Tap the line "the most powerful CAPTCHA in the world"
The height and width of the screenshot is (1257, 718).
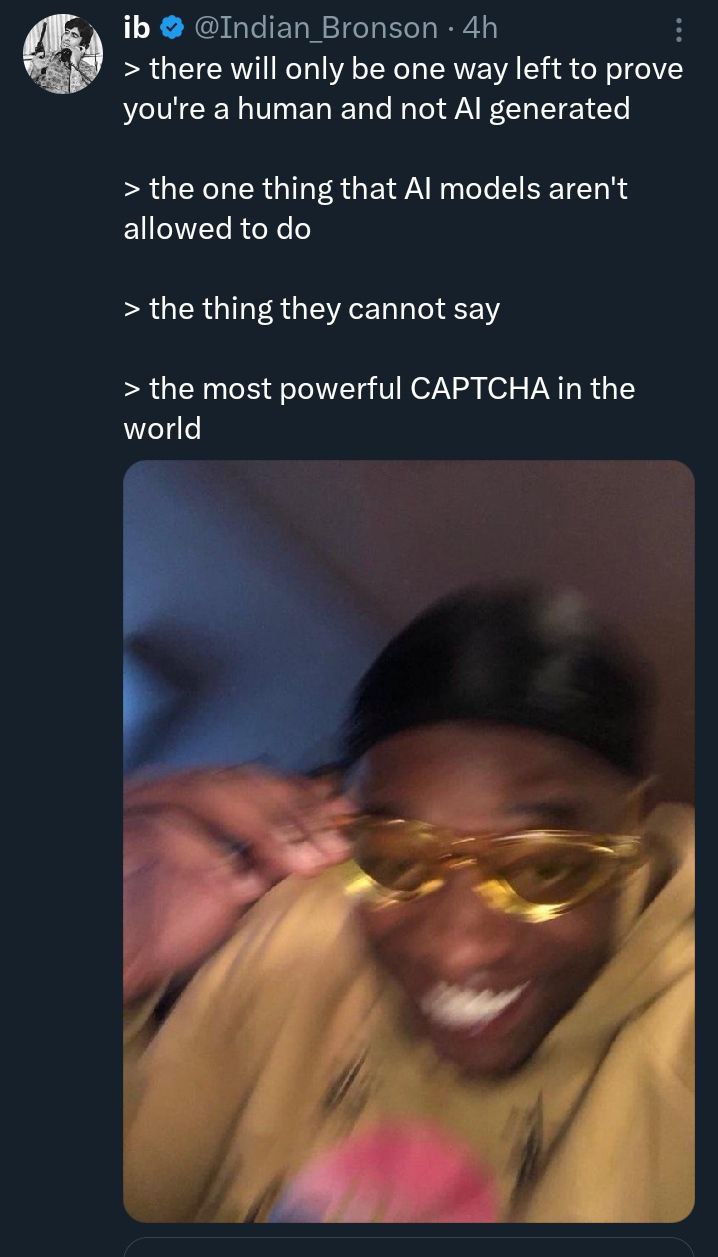point(379,408)
